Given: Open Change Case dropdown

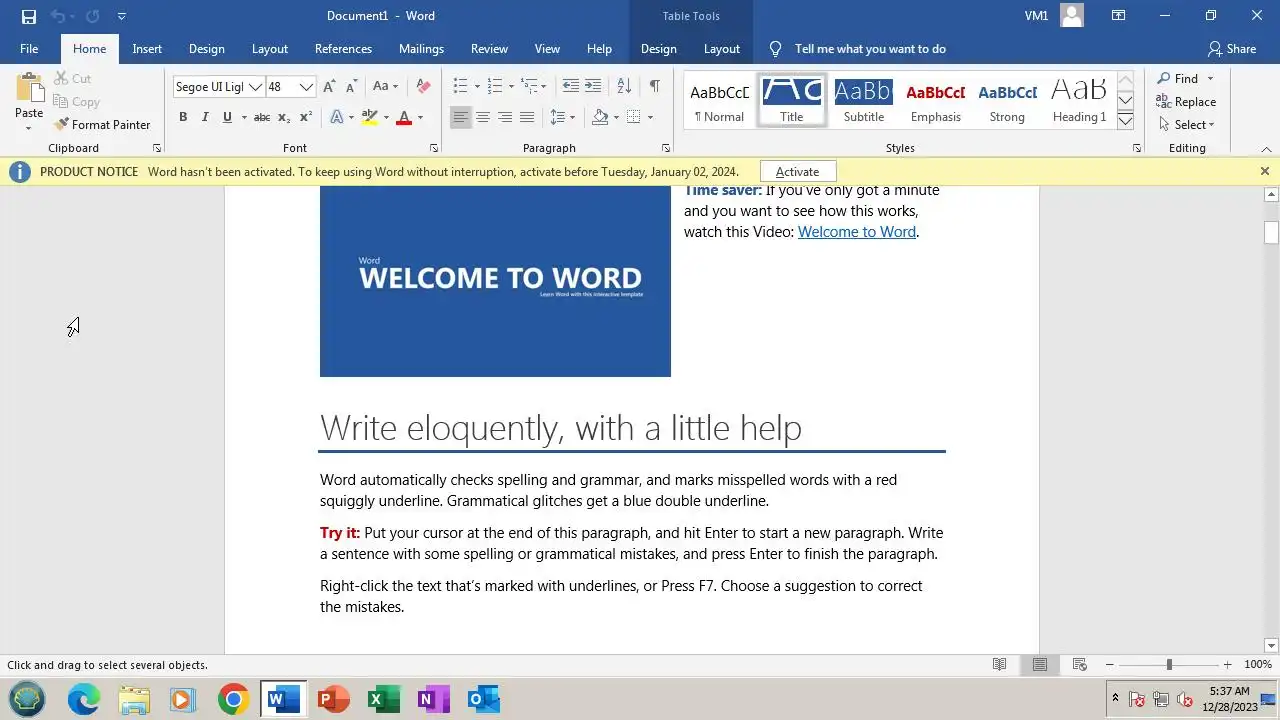Looking at the screenshot, I should click(x=385, y=87).
